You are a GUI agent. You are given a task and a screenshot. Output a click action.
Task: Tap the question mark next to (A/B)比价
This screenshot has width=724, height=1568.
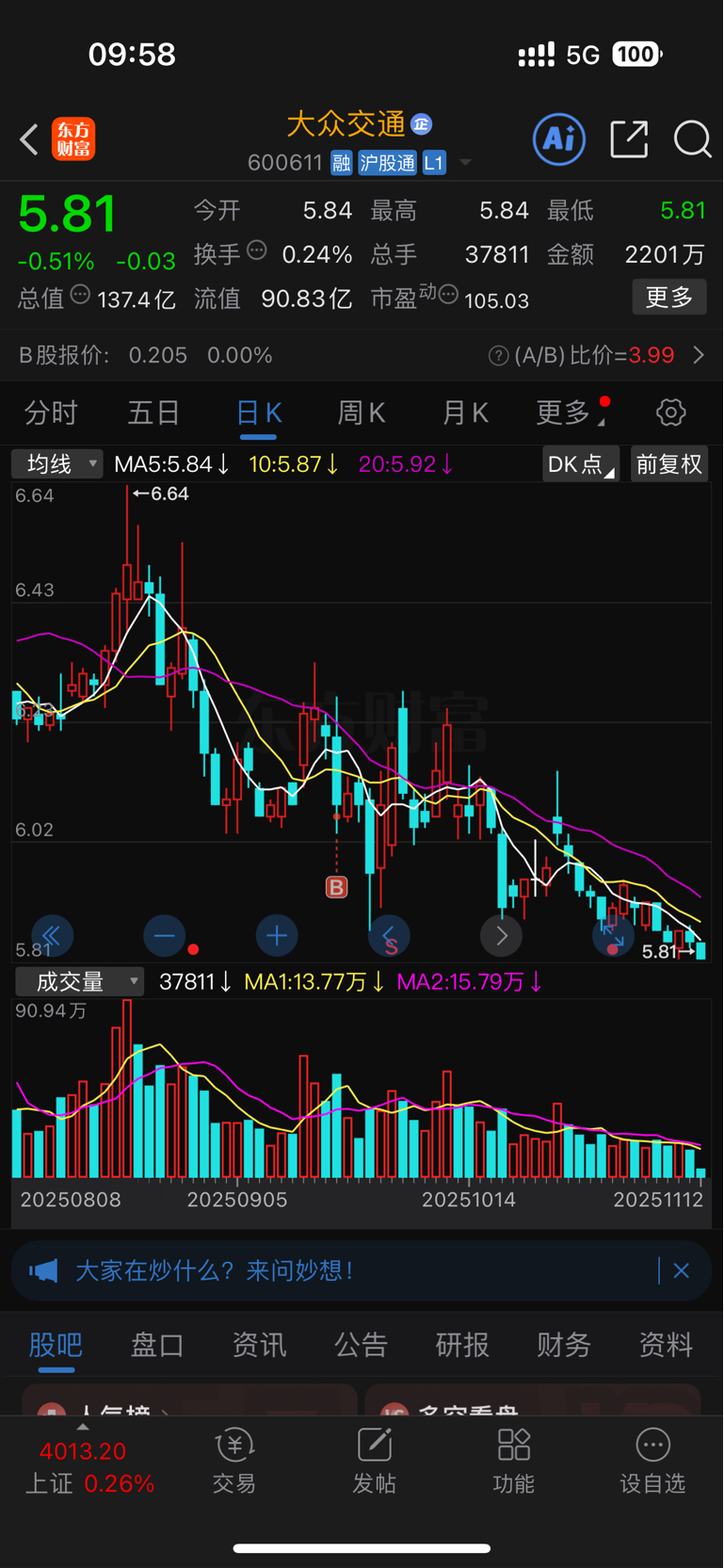click(499, 356)
